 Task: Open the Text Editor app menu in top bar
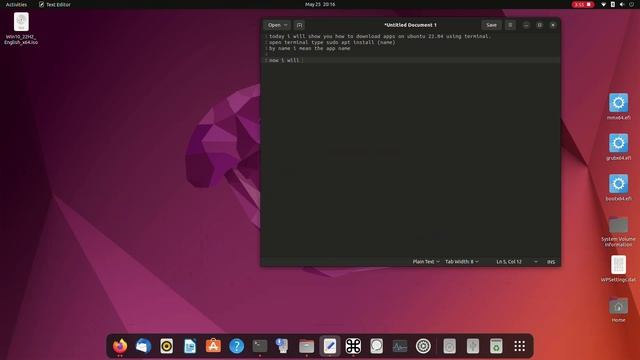tap(55, 4)
